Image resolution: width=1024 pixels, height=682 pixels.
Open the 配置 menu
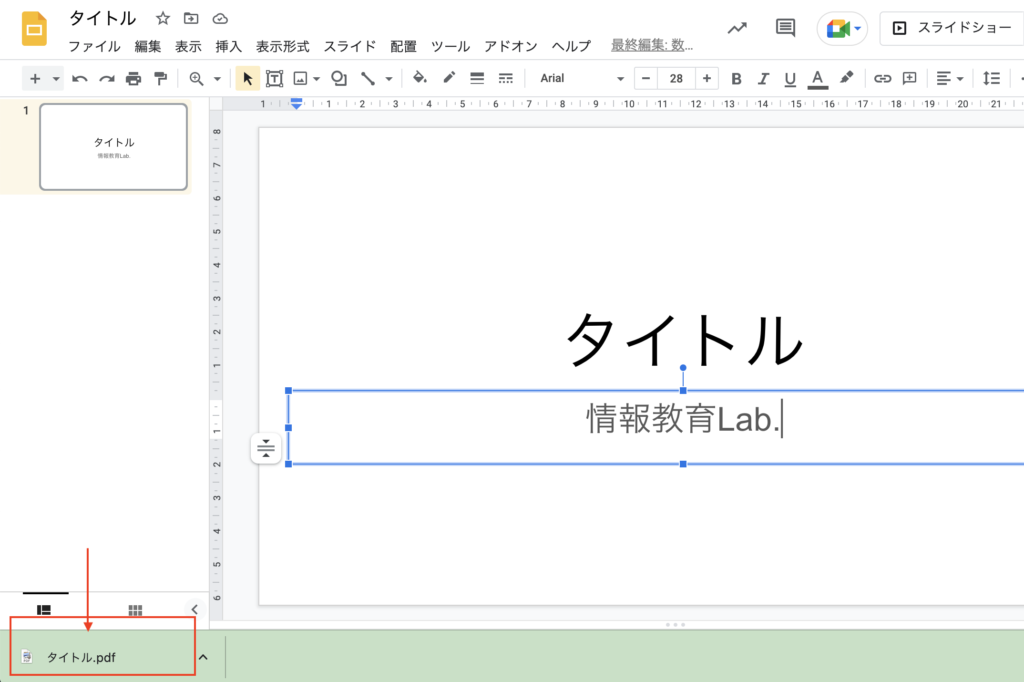[x=404, y=46]
